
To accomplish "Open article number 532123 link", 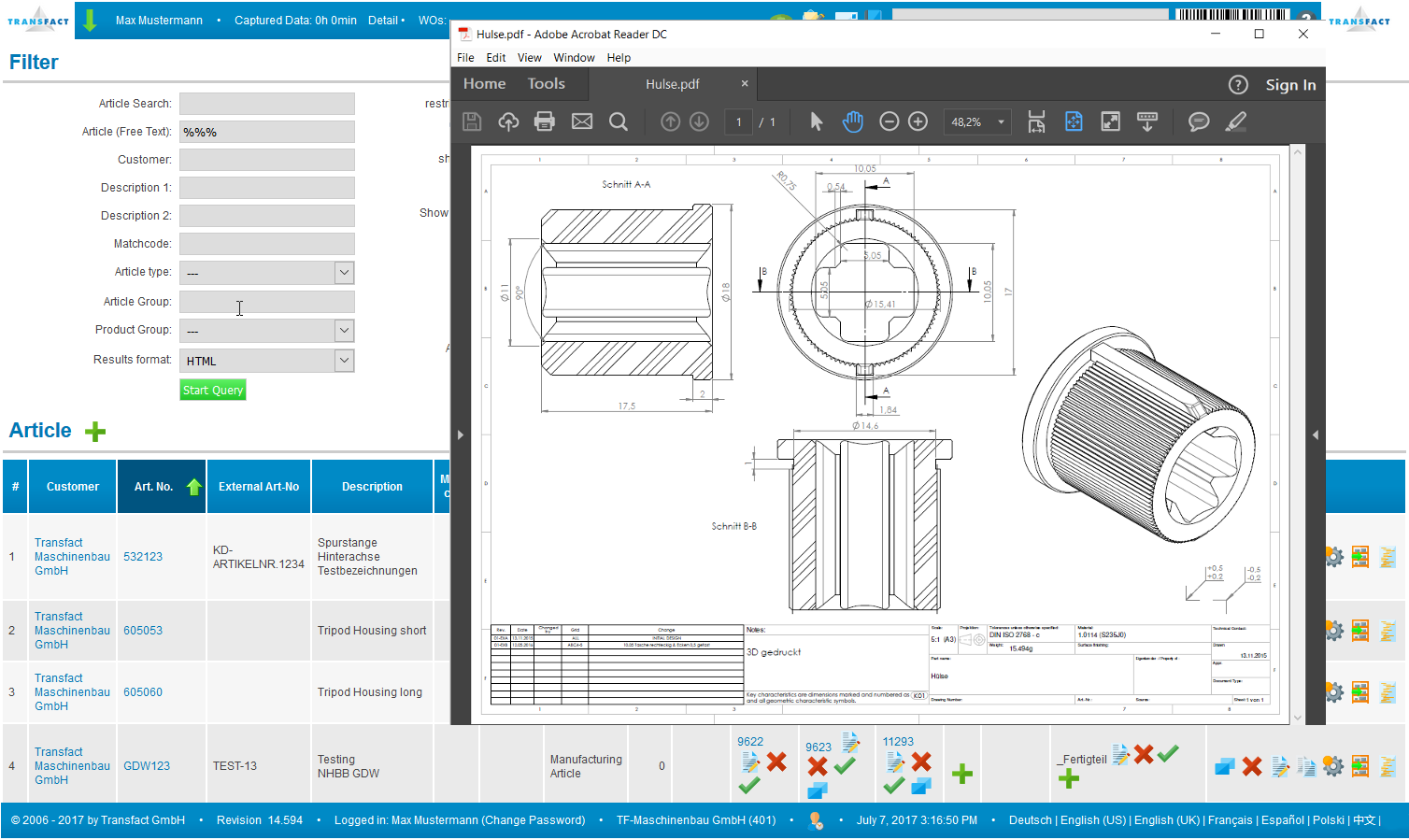I will pyautogui.click(x=143, y=557).
